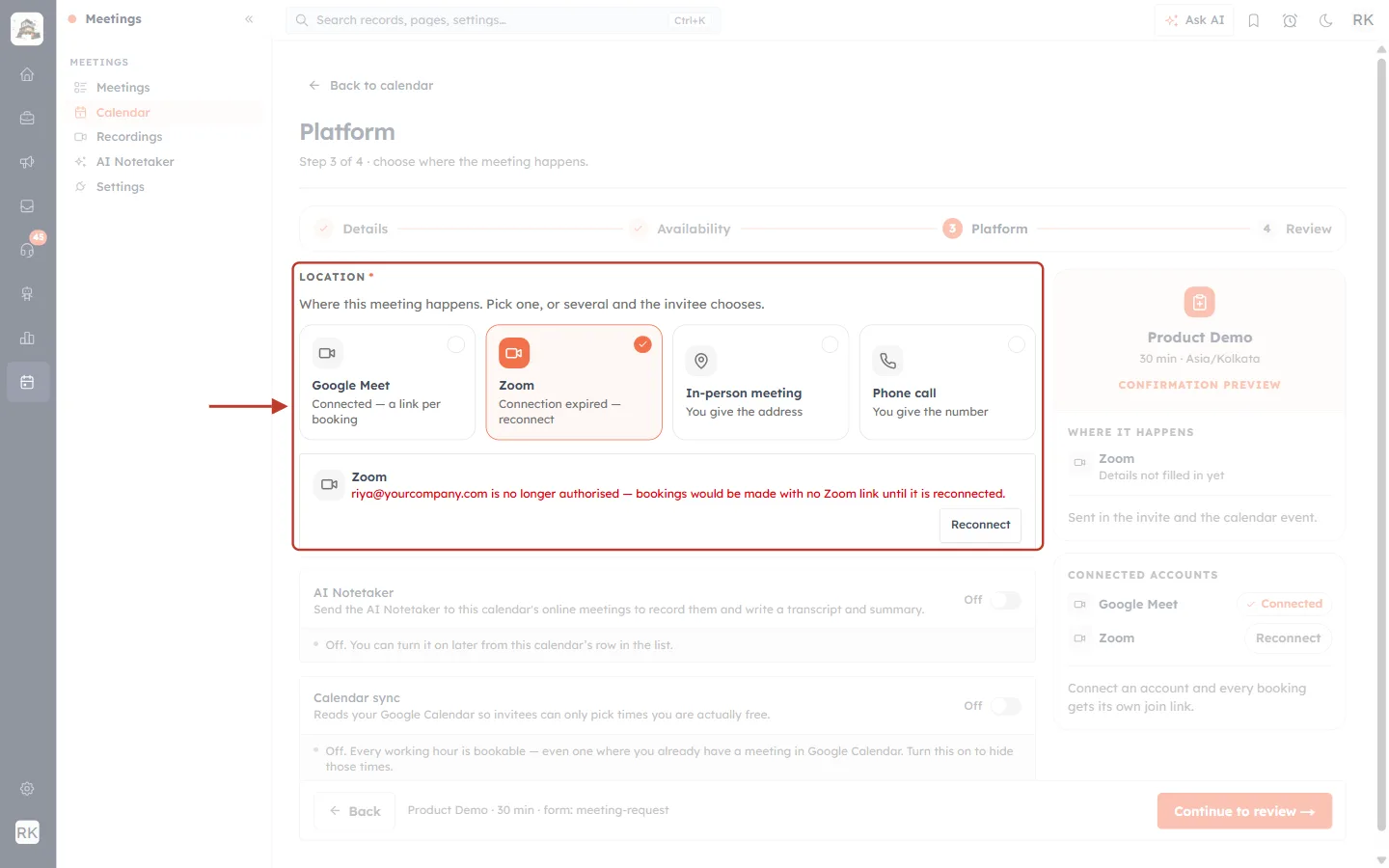
Task: Click the Connected badge for Google Meet
Action: pos(1284,604)
